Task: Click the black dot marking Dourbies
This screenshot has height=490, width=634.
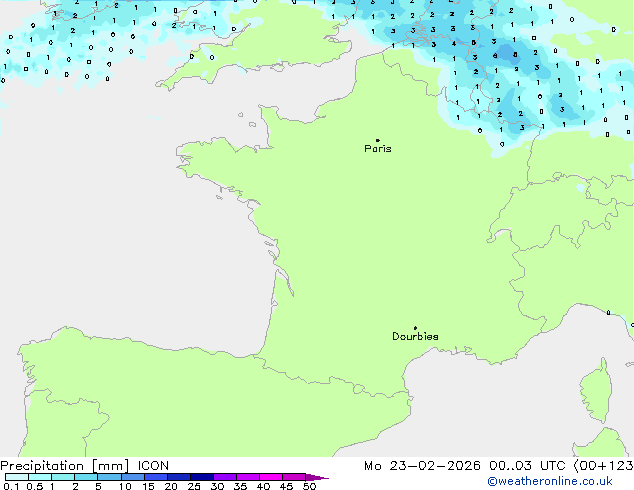Action: coord(415,328)
